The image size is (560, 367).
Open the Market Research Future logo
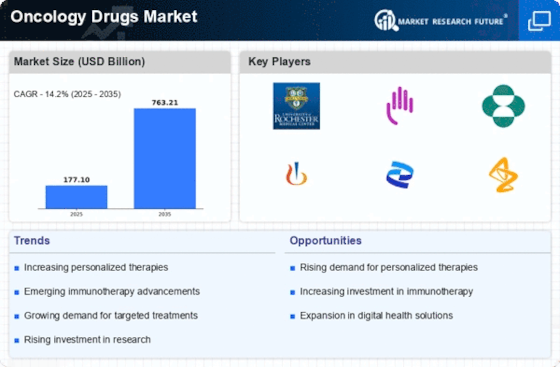pyautogui.click(x=441, y=20)
